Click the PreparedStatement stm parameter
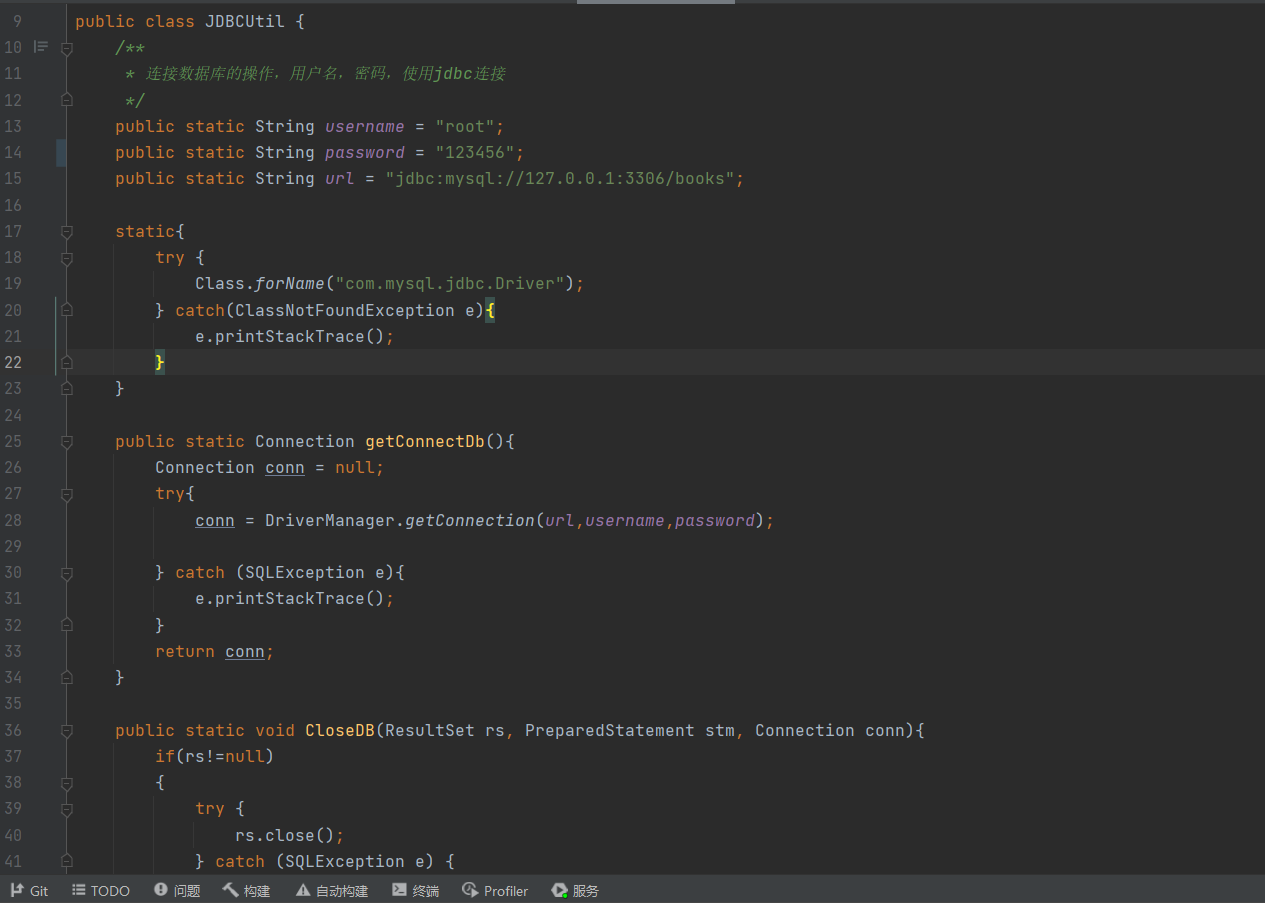 [x=630, y=731]
